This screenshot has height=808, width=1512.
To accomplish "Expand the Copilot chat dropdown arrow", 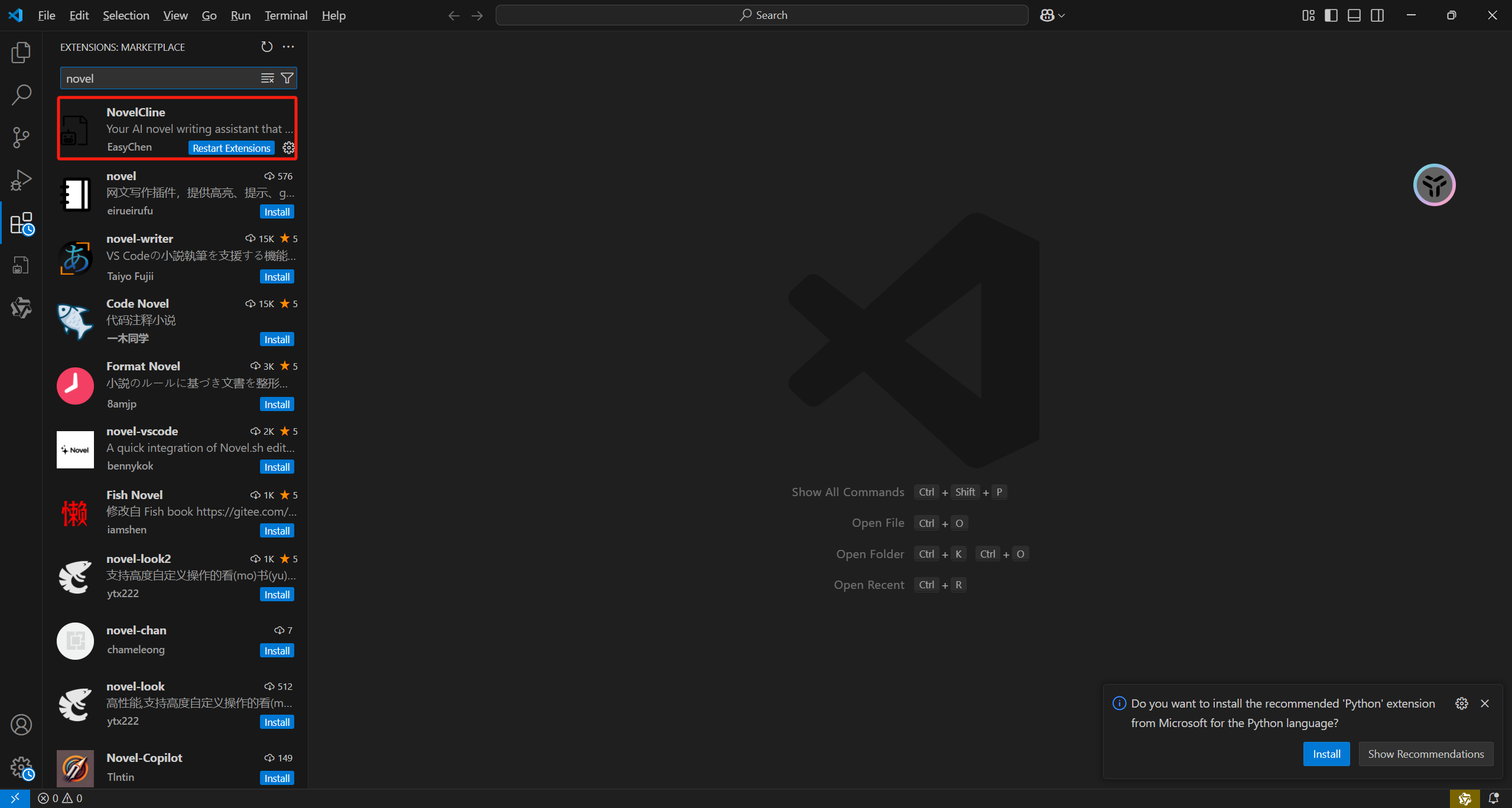I will tap(1062, 16).
